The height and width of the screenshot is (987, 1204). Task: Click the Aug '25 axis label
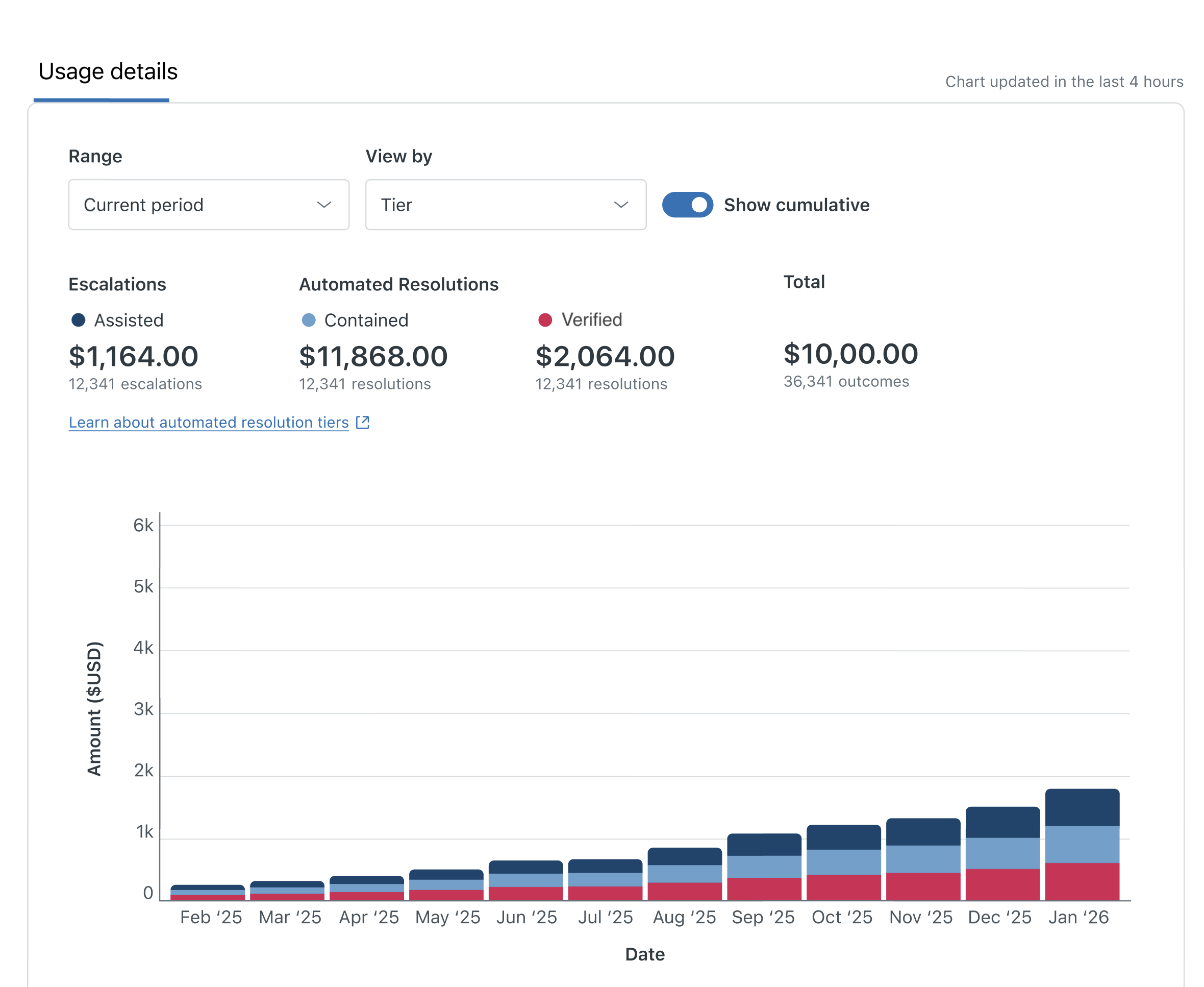(x=684, y=917)
